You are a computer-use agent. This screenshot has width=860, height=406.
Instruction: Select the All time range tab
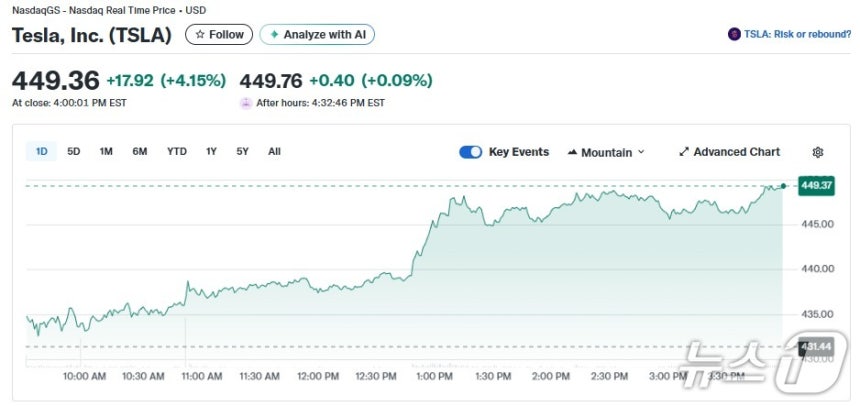point(274,152)
